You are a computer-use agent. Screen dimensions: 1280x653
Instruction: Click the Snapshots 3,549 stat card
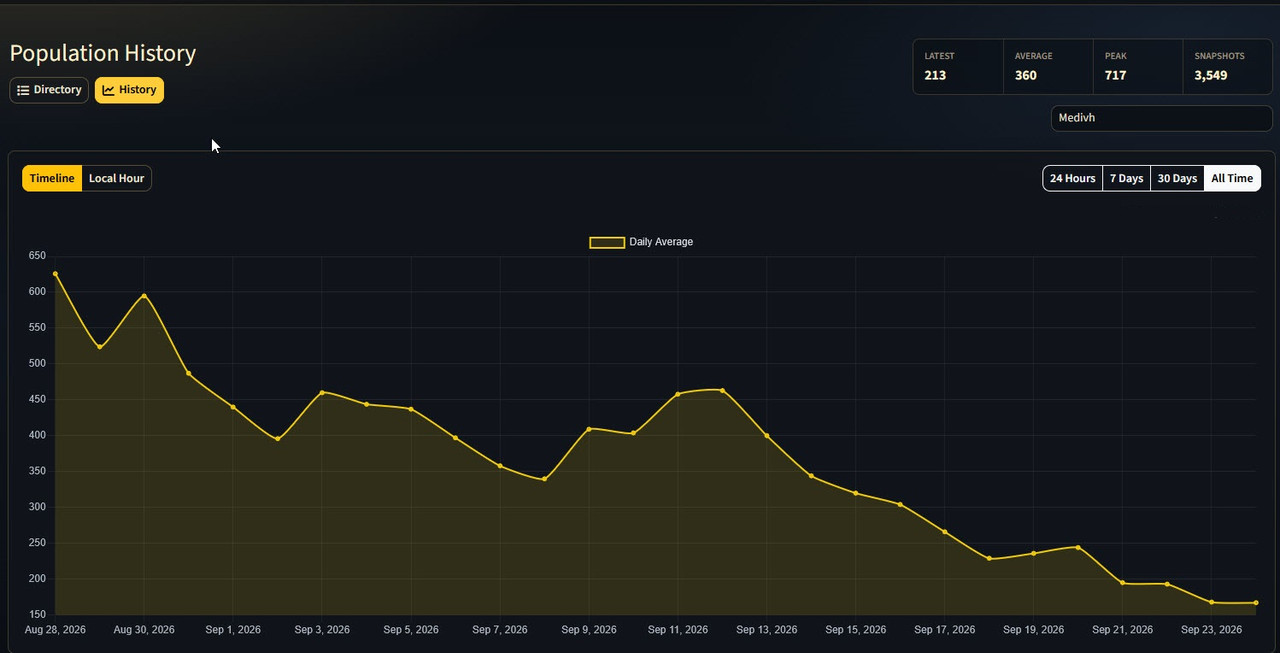1227,67
